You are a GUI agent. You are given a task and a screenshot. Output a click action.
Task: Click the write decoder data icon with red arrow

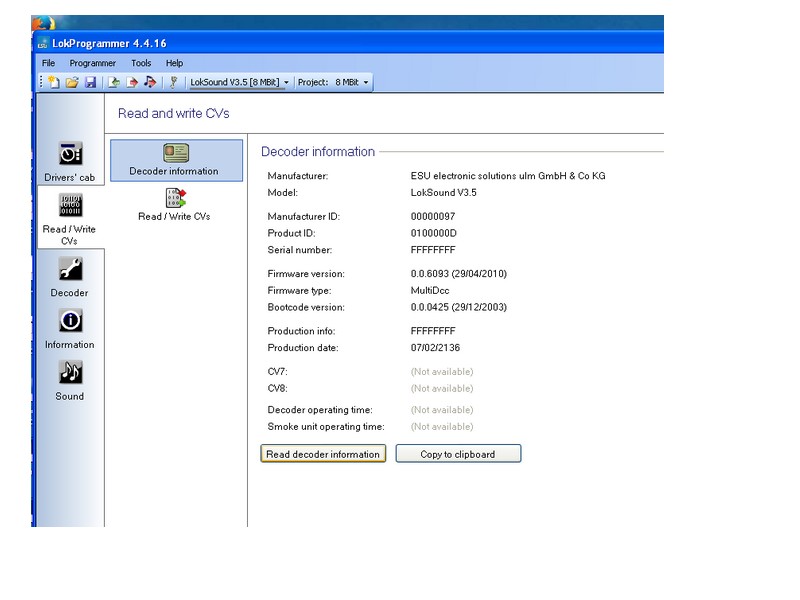[132, 82]
